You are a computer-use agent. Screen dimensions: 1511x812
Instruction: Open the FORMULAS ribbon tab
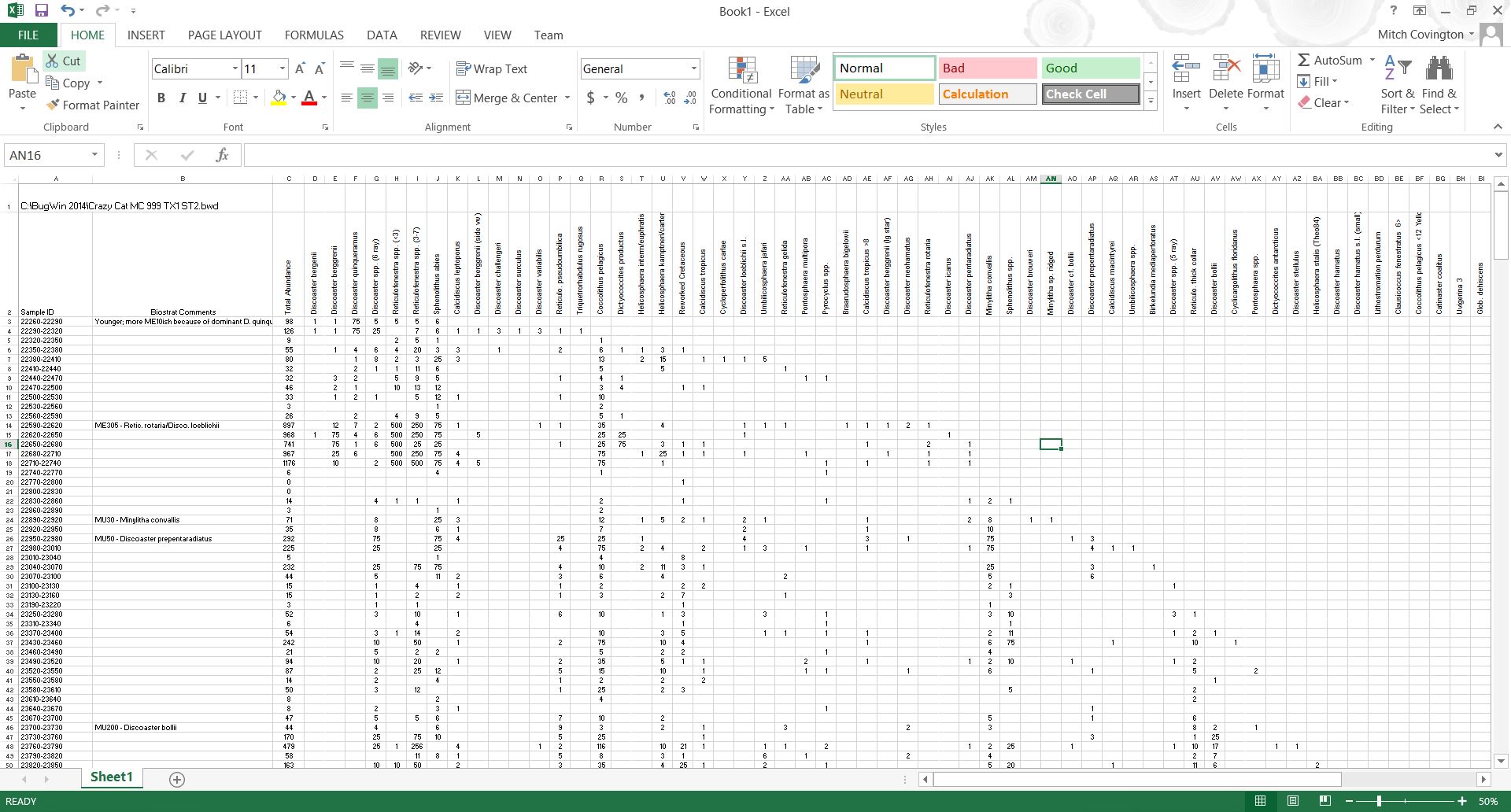[314, 35]
